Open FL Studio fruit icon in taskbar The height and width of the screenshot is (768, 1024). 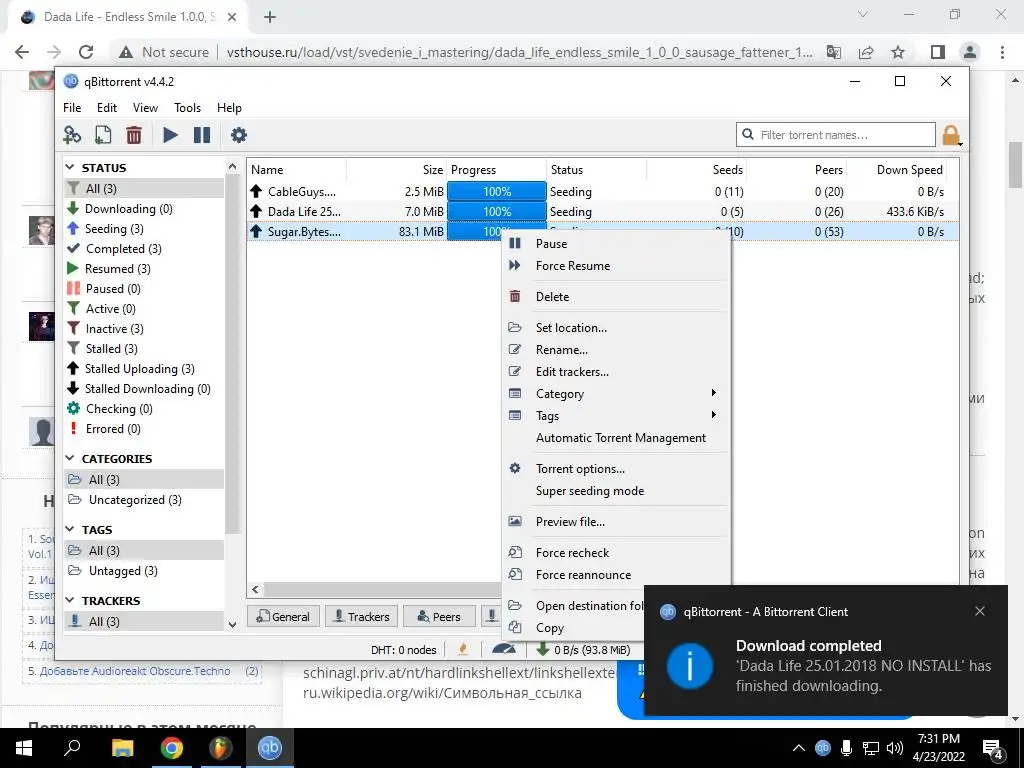coord(220,748)
